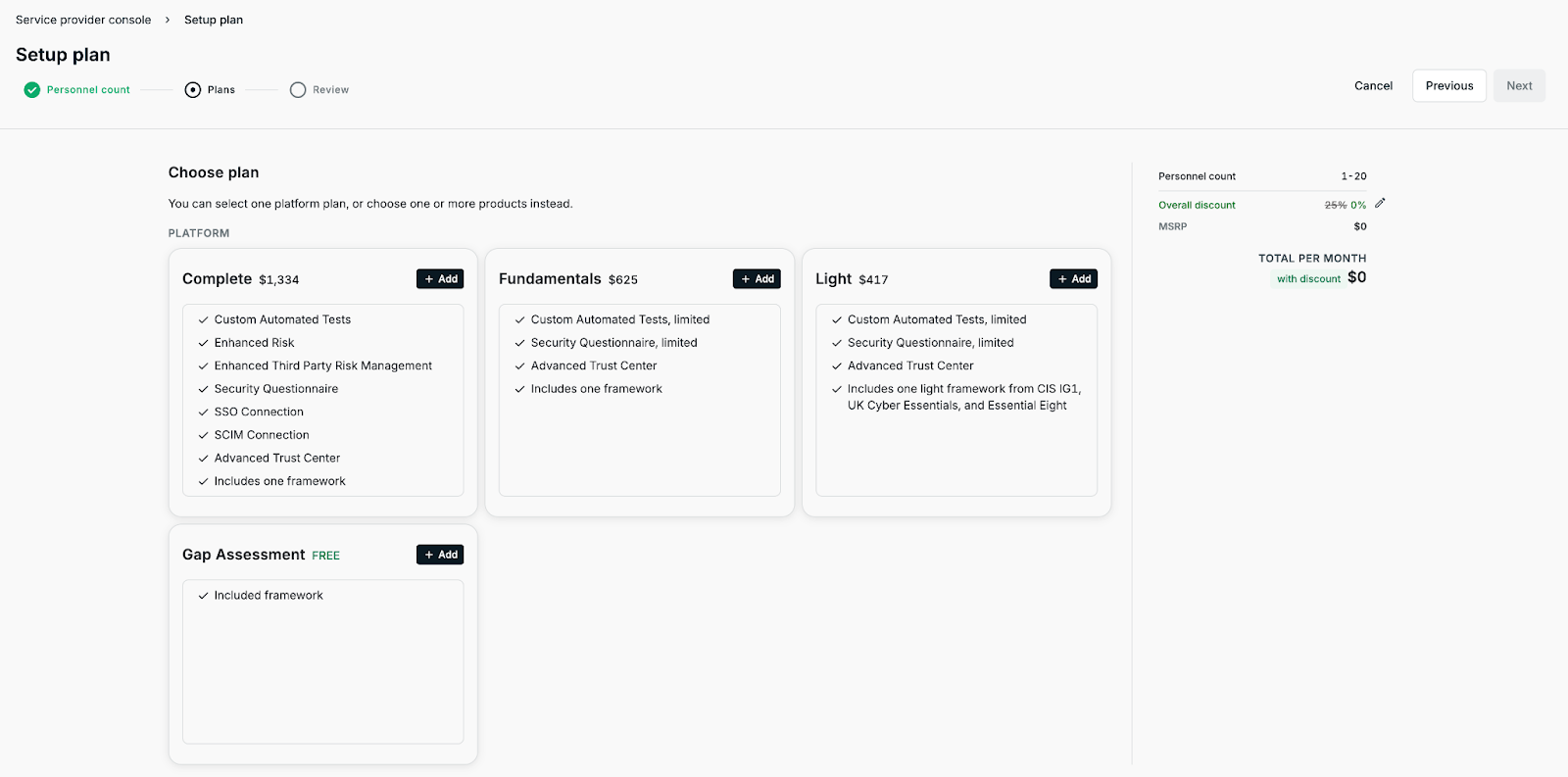This screenshot has width=1568, height=777.
Task: Click the Overall discount label
Action: [x=1197, y=205]
